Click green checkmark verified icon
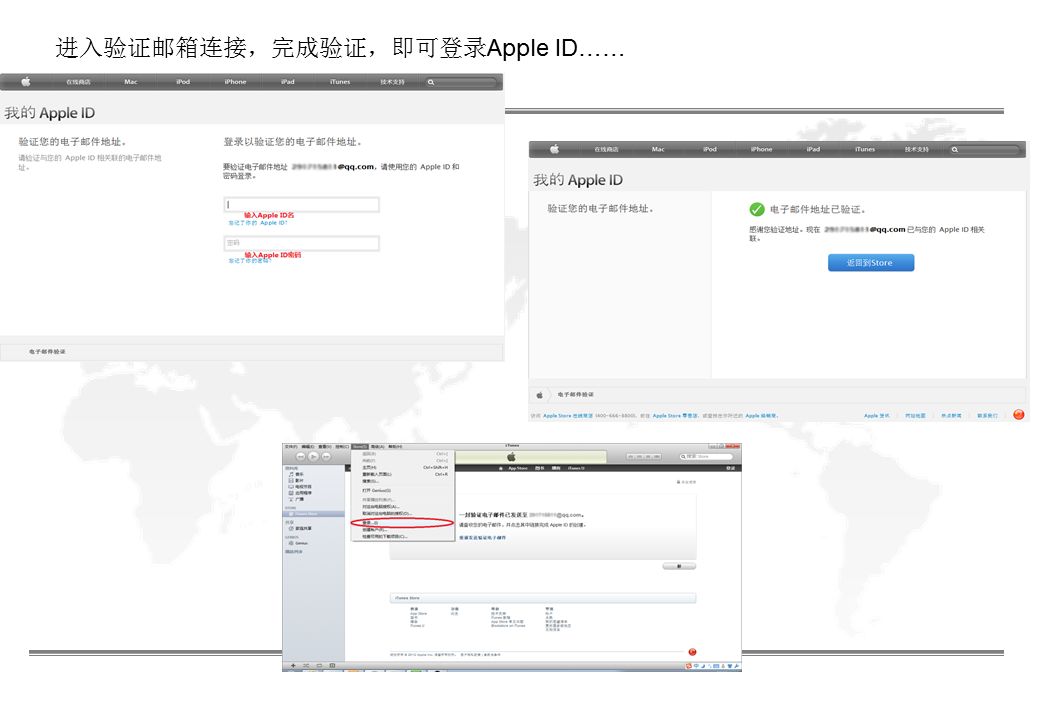Screen dimensions: 1040x720 [x=757, y=210]
